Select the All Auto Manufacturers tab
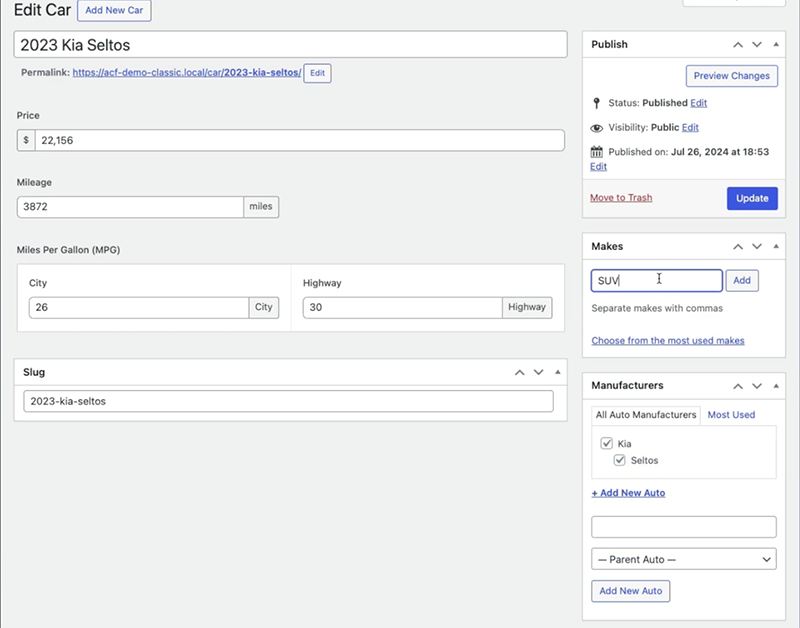 pos(645,414)
